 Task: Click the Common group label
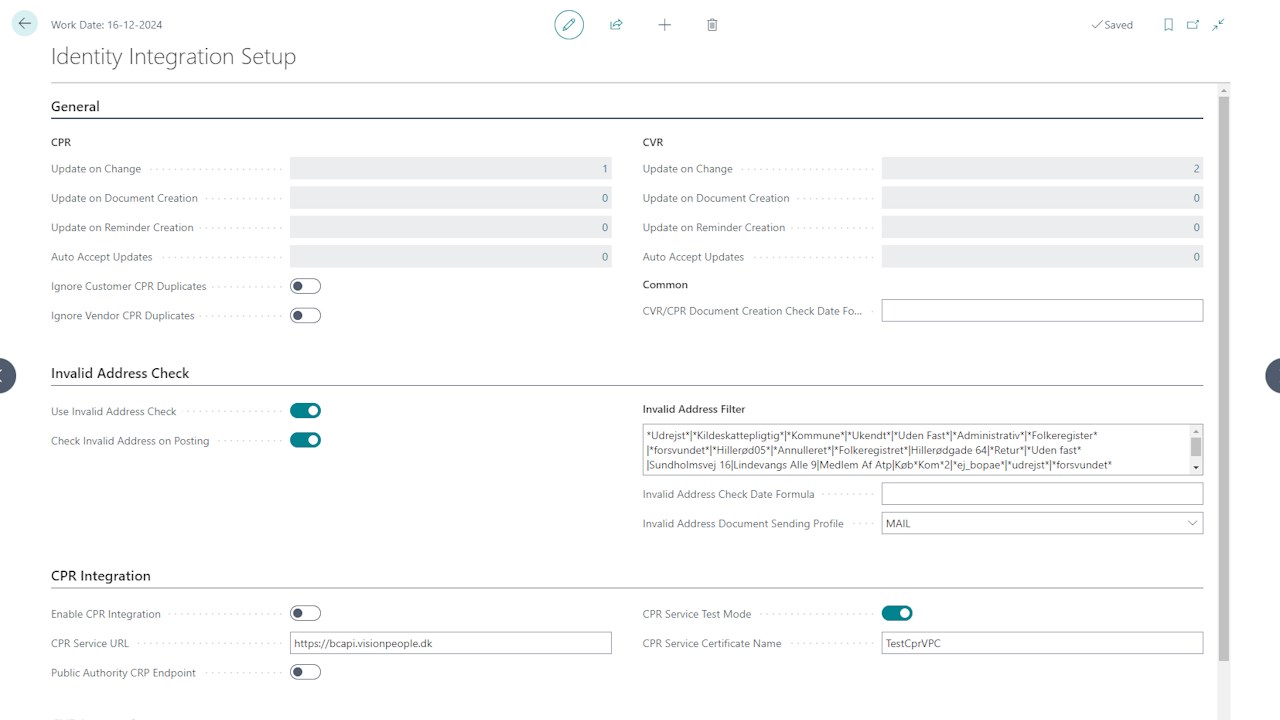point(665,285)
